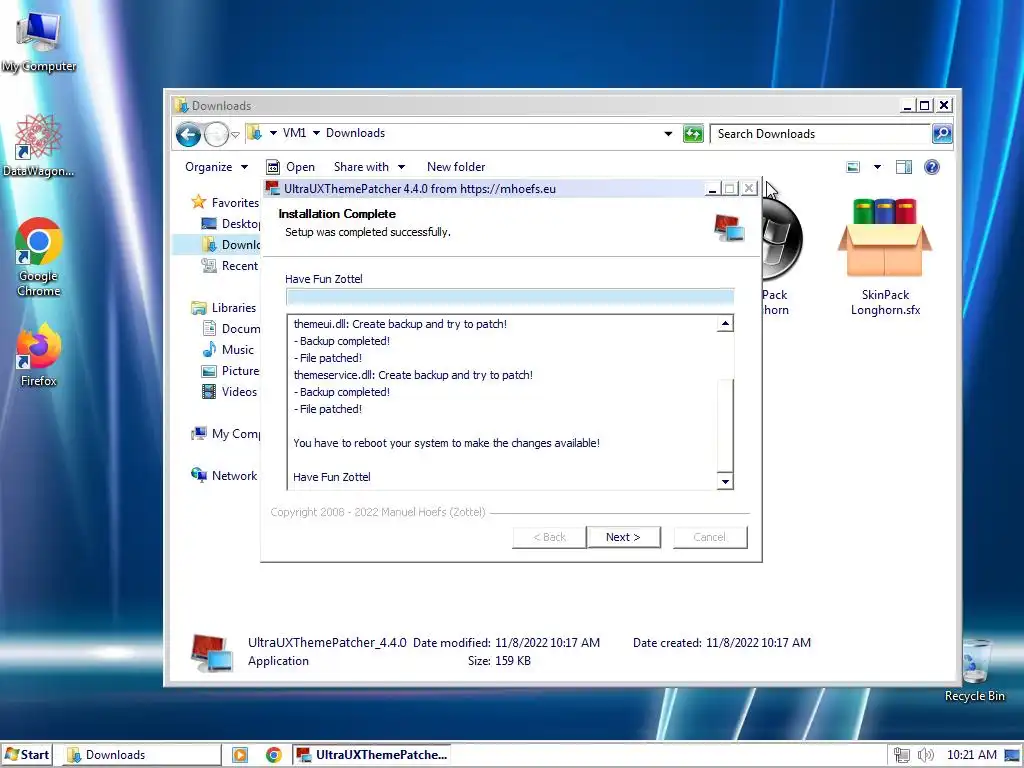This screenshot has width=1024, height=768.
Task: Open Desktop in Favorites
Action: pyautogui.click(x=231, y=223)
